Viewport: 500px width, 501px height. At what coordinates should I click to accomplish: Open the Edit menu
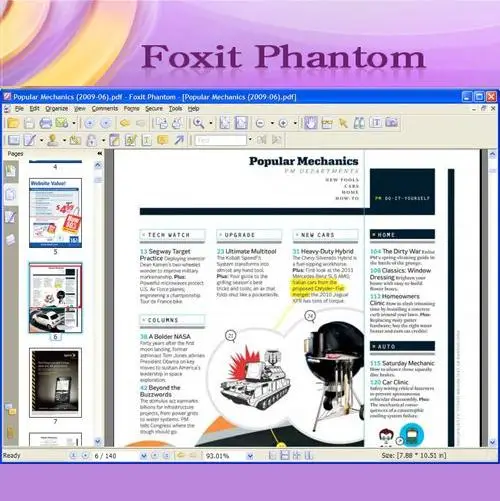point(34,109)
